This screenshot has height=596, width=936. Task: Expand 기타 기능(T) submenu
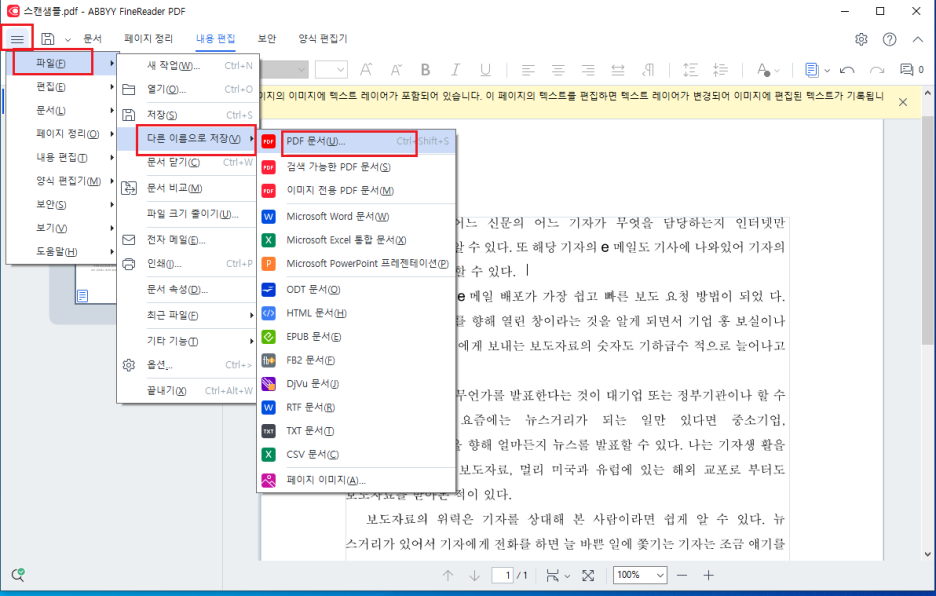tap(187, 340)
